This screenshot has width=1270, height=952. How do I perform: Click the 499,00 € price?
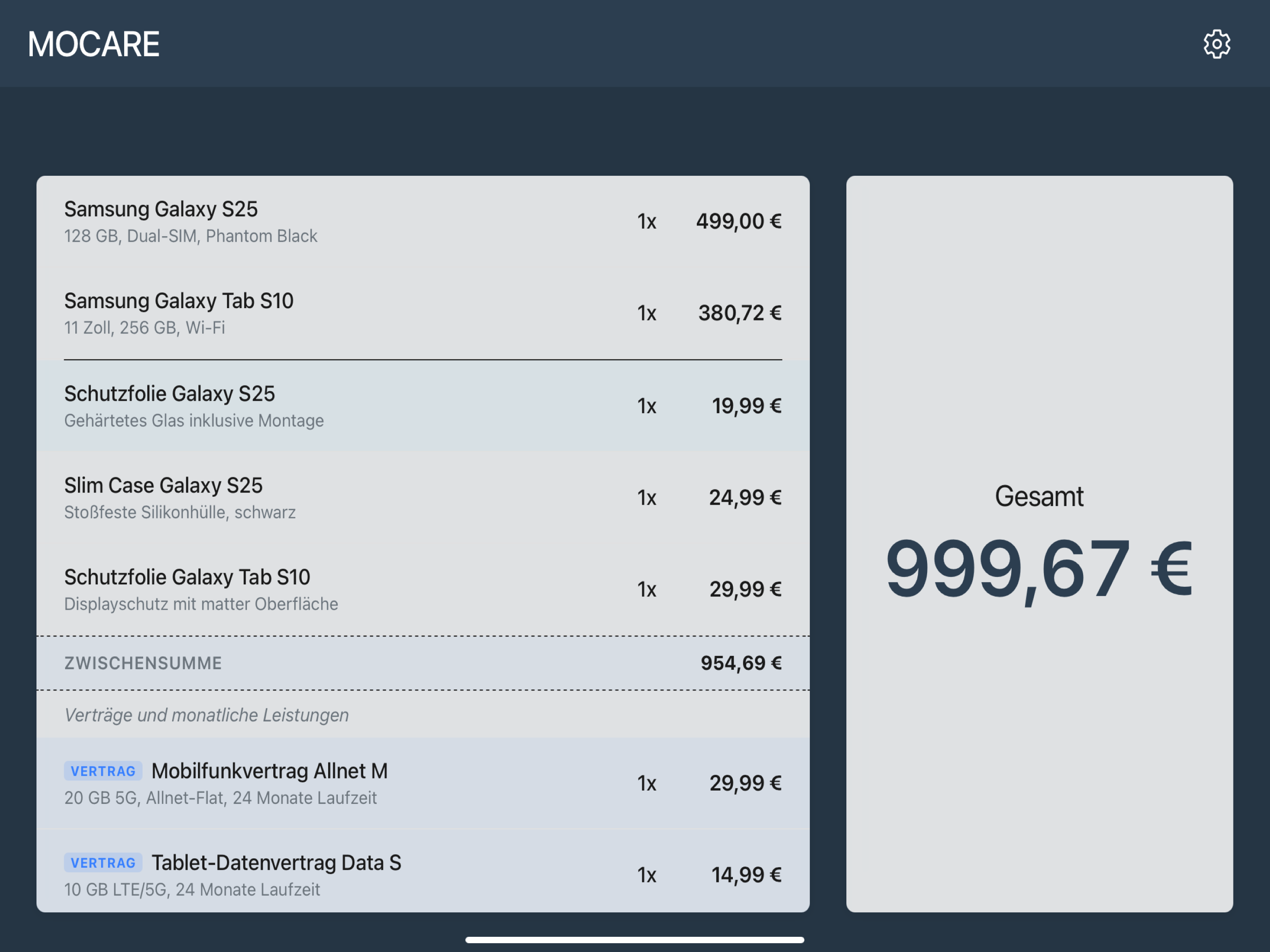pyautogui.click(x=738, y=221)
